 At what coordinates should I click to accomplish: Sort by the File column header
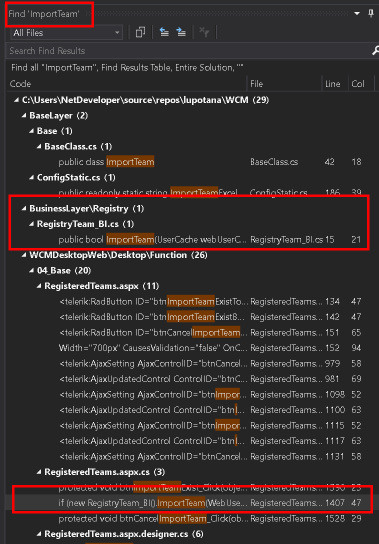pos(256,84)
